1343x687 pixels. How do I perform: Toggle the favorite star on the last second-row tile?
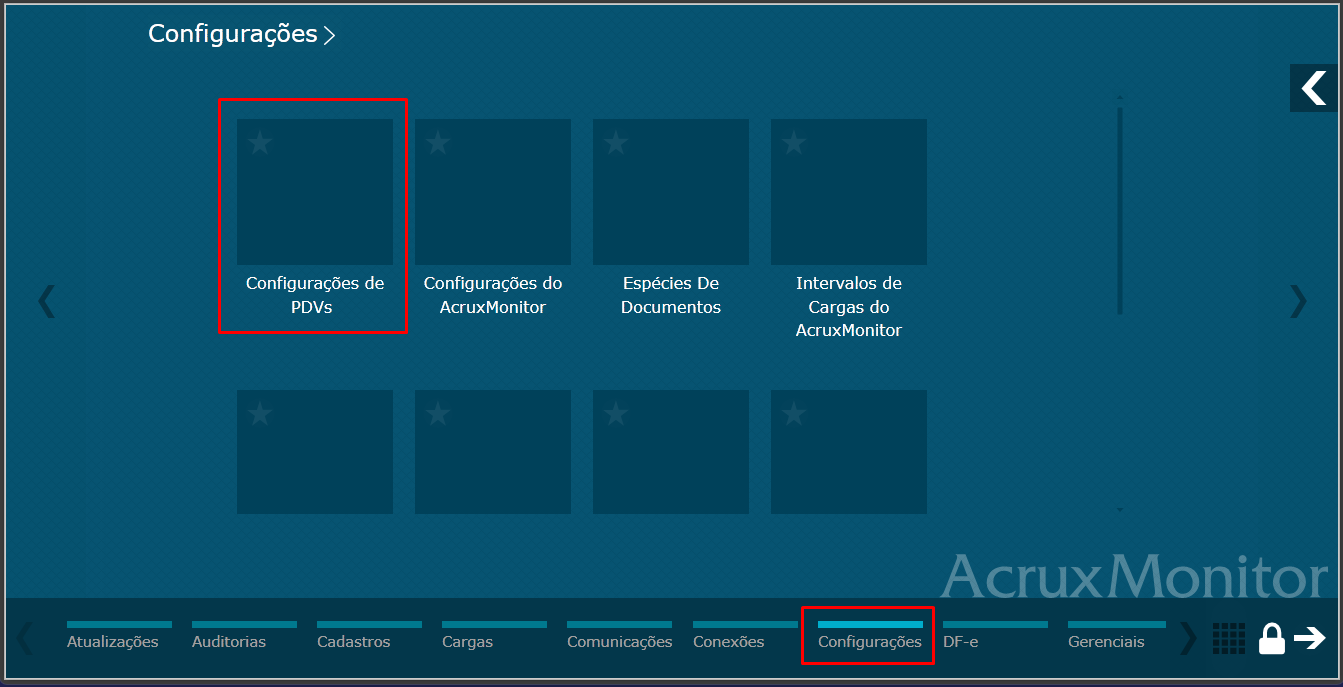(793, 413)
